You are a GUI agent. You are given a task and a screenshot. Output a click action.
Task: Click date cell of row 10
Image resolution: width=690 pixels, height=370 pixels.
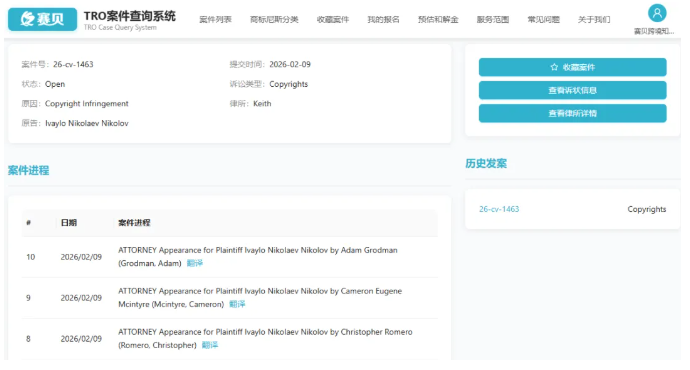pyautogui.click(x=81, y=257)
